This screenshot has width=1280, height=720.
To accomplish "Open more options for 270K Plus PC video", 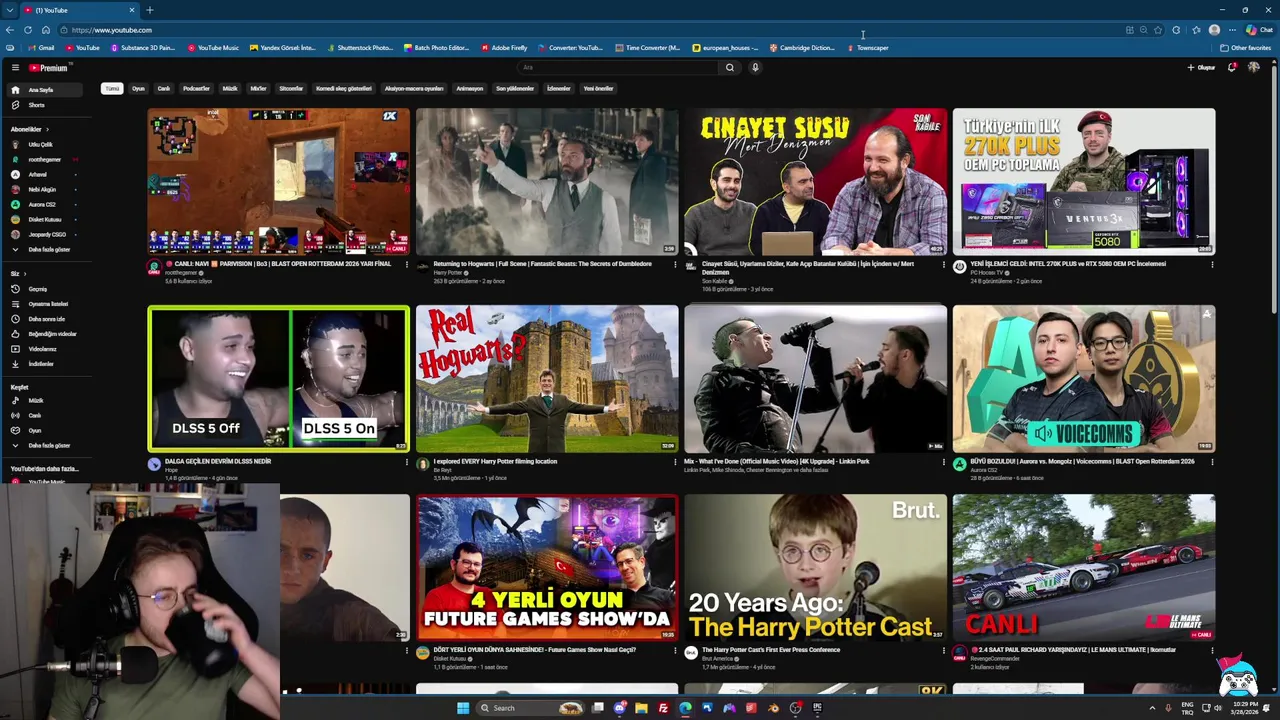I will [x=1212, y=265].
